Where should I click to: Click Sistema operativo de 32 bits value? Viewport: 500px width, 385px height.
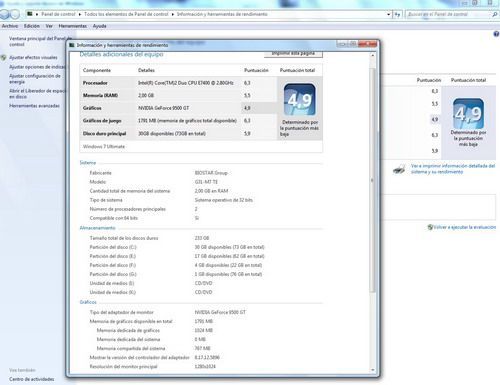click(224, 200)
